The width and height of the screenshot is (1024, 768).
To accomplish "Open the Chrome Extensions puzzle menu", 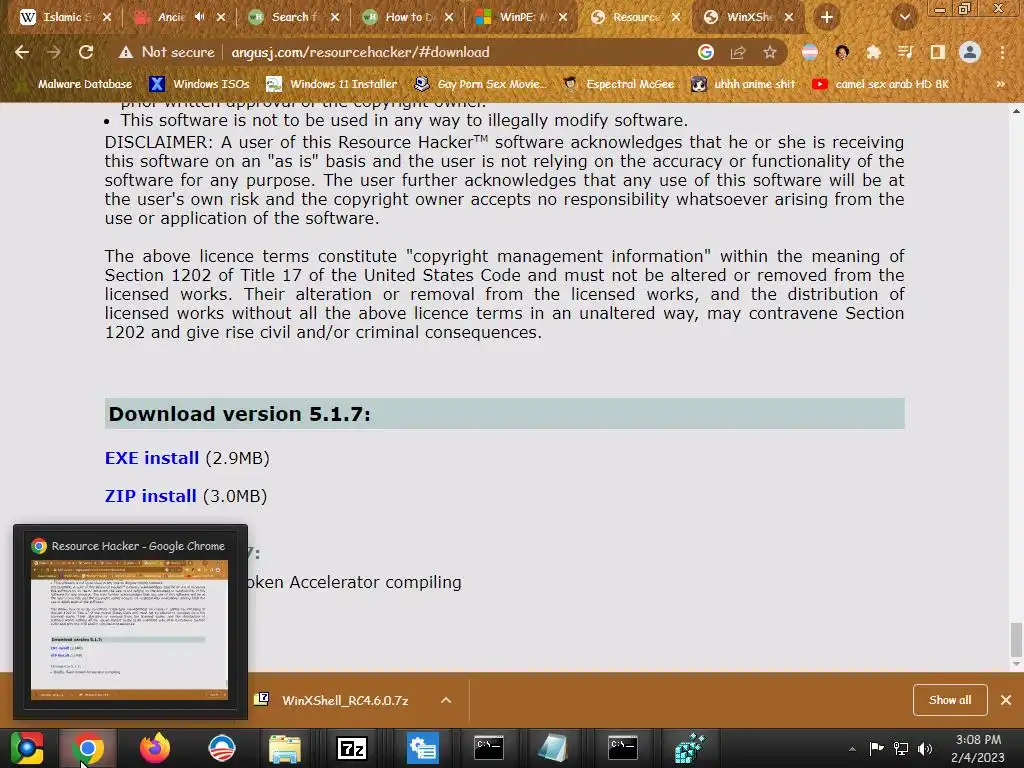I will (x=873, y=52).
